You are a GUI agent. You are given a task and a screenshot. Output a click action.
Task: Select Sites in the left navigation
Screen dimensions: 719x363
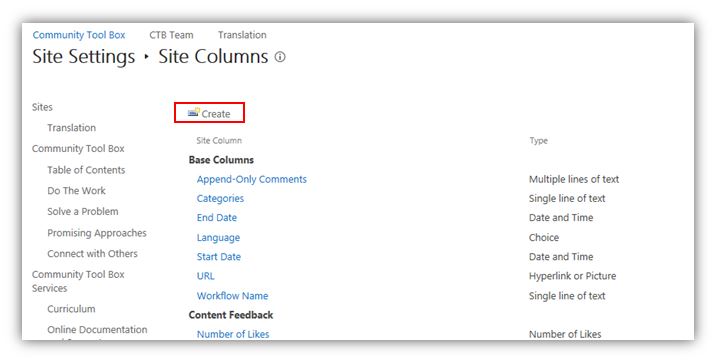[42, 107]
